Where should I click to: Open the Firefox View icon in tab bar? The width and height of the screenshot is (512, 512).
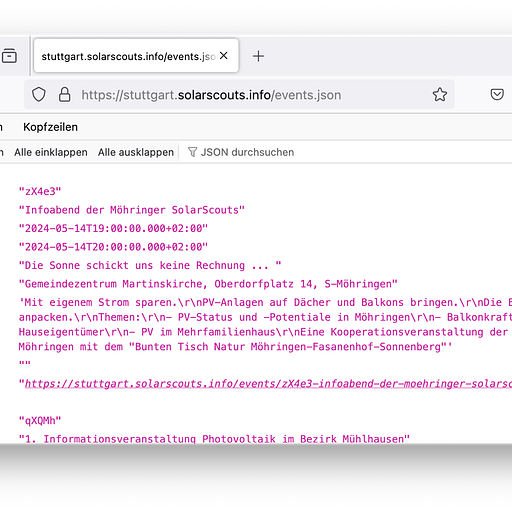(x=9, y=56)
